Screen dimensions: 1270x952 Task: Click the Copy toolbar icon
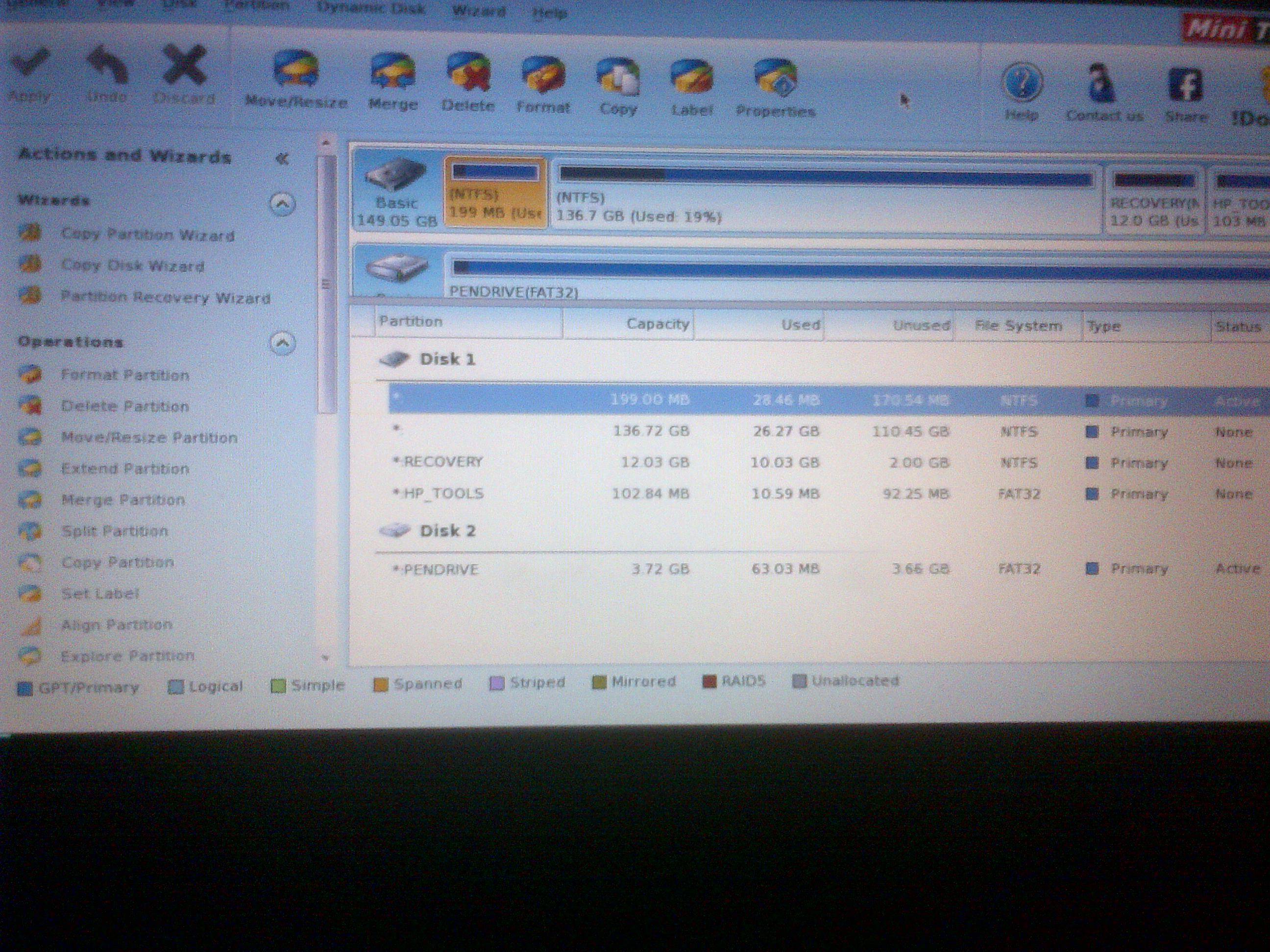[x=618, y=77]
